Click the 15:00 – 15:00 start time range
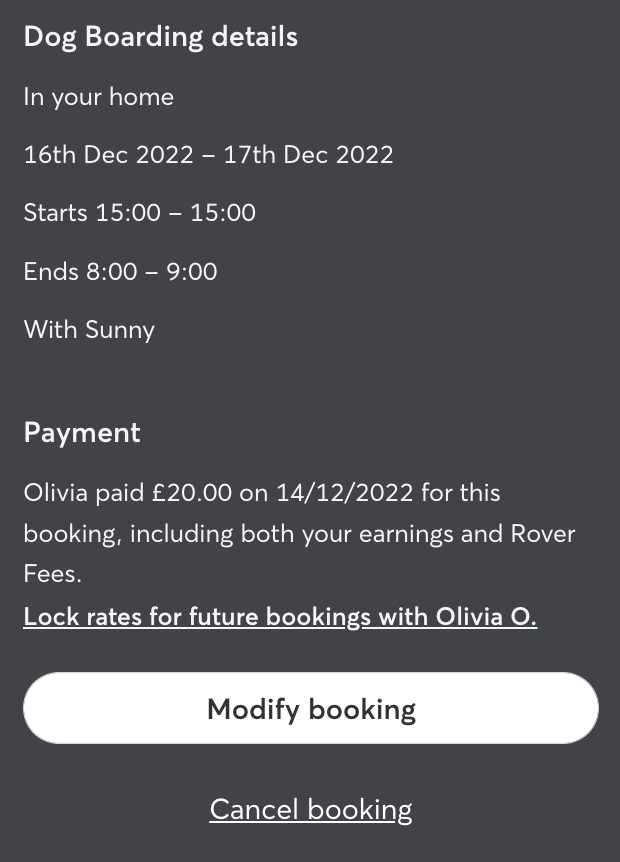 [x=176, y=213]
